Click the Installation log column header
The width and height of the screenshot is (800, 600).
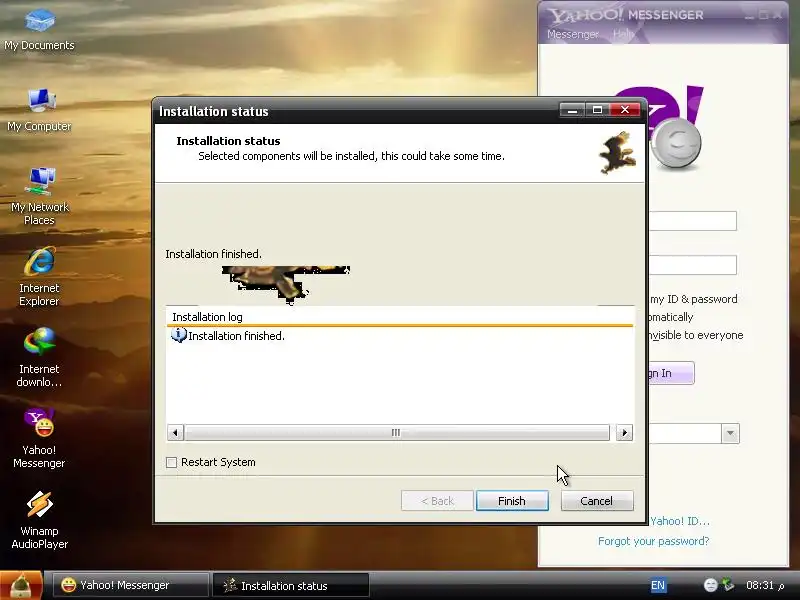point(400,317)
